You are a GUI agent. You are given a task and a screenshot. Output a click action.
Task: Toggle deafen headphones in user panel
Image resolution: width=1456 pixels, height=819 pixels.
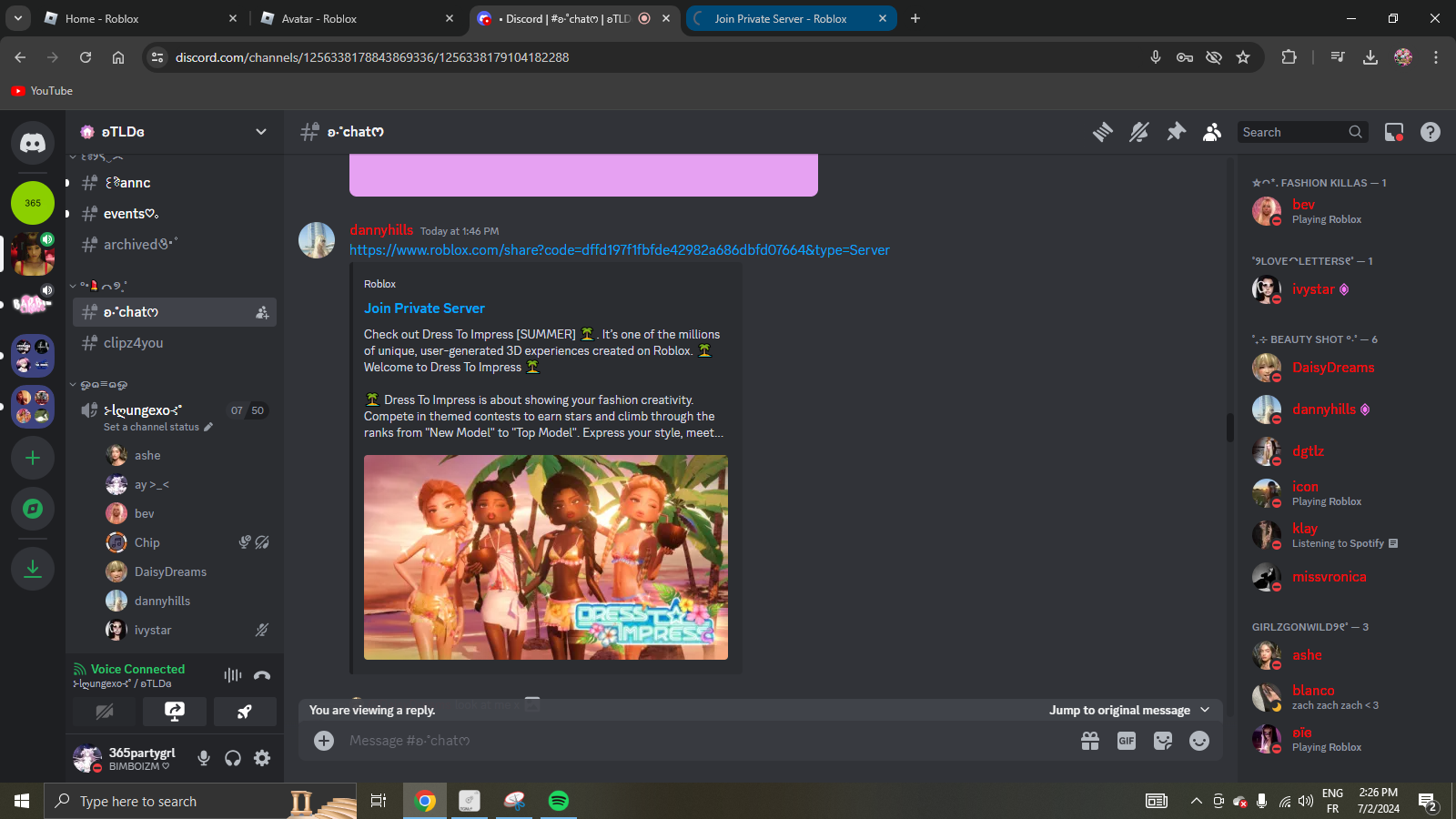pos(233,758)
